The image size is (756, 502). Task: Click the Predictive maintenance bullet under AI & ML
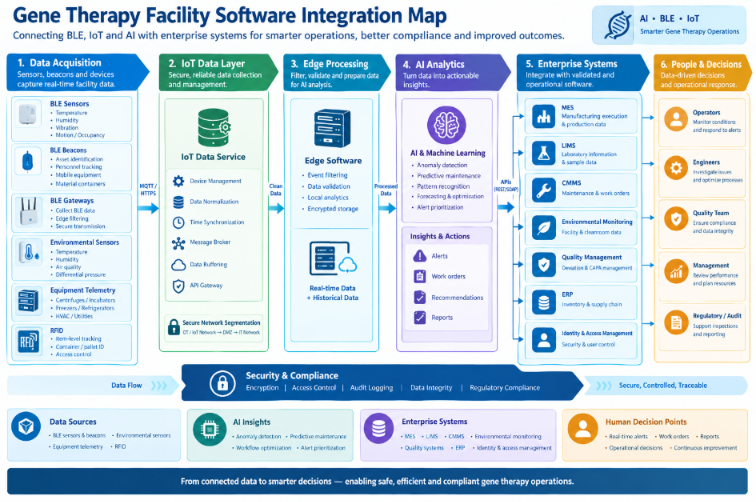(x=449, y=176)
